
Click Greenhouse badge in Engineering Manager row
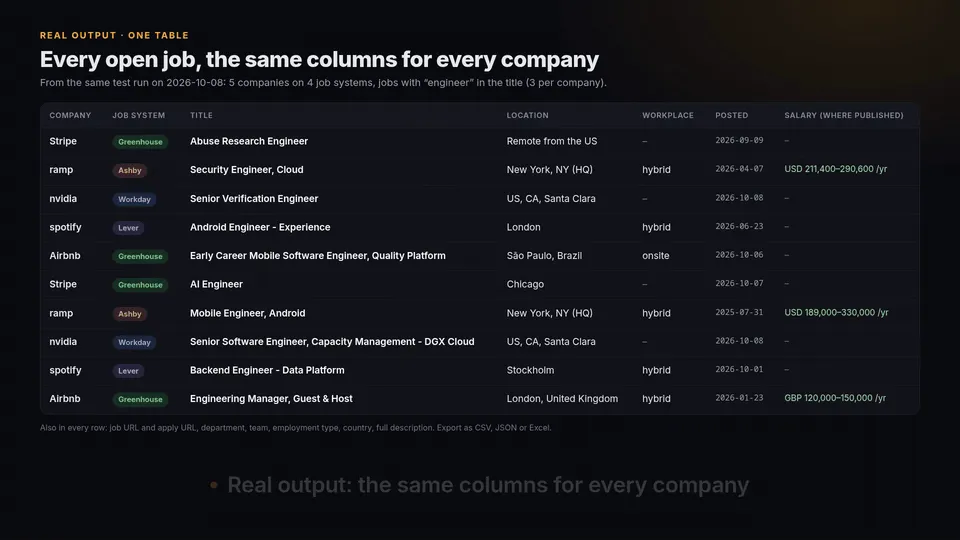pyautogui.click(x=140, y=399)
